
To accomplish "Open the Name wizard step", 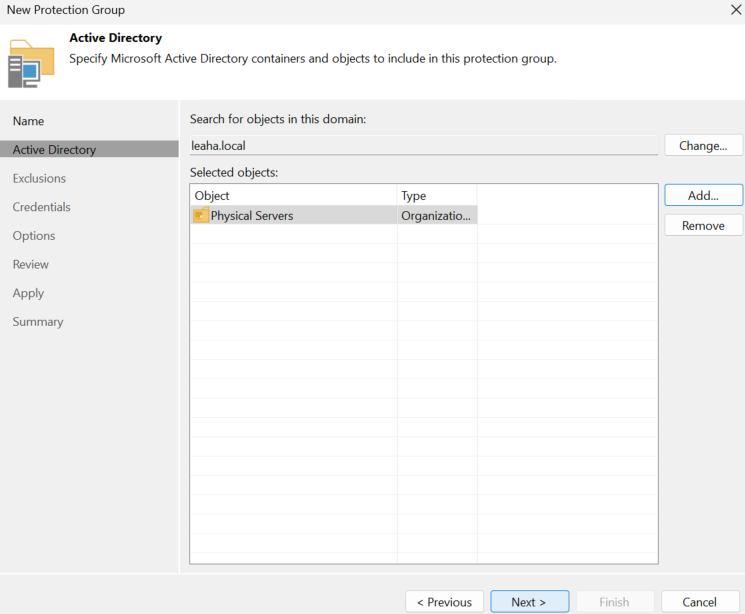I will tap(29, 121).
